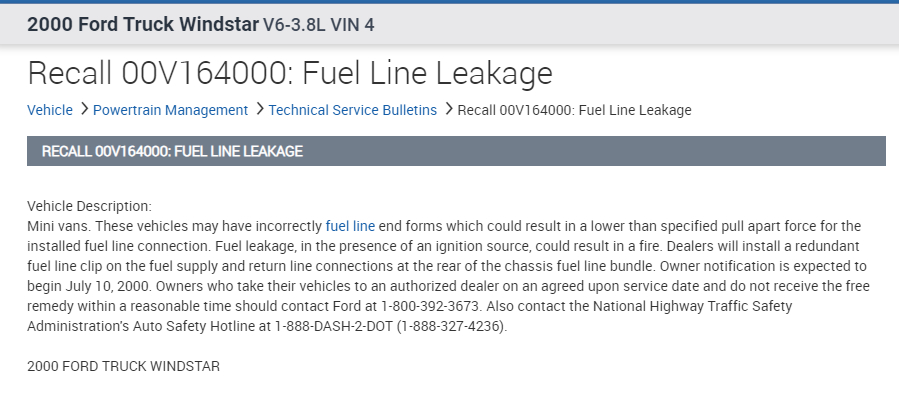
Task: Navigate to Technical Service Bulletins breadcrumb
Action: pyautogui.click(x=352, y=110)
